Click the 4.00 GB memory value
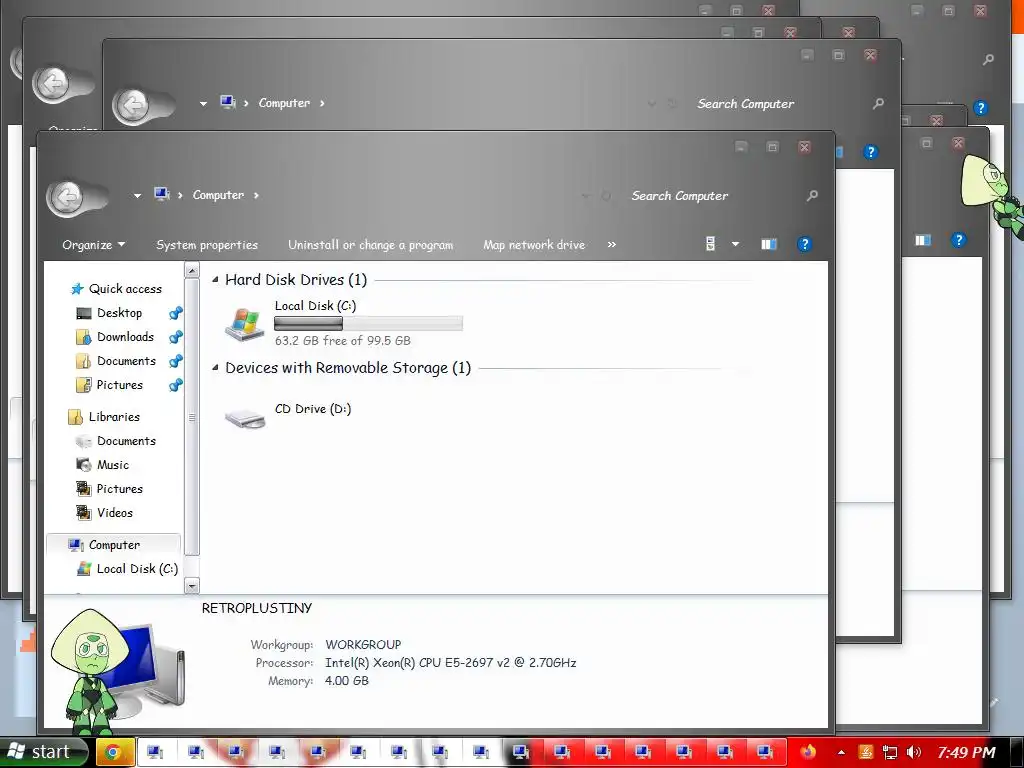1024x768 pixels. coord(347,680)
